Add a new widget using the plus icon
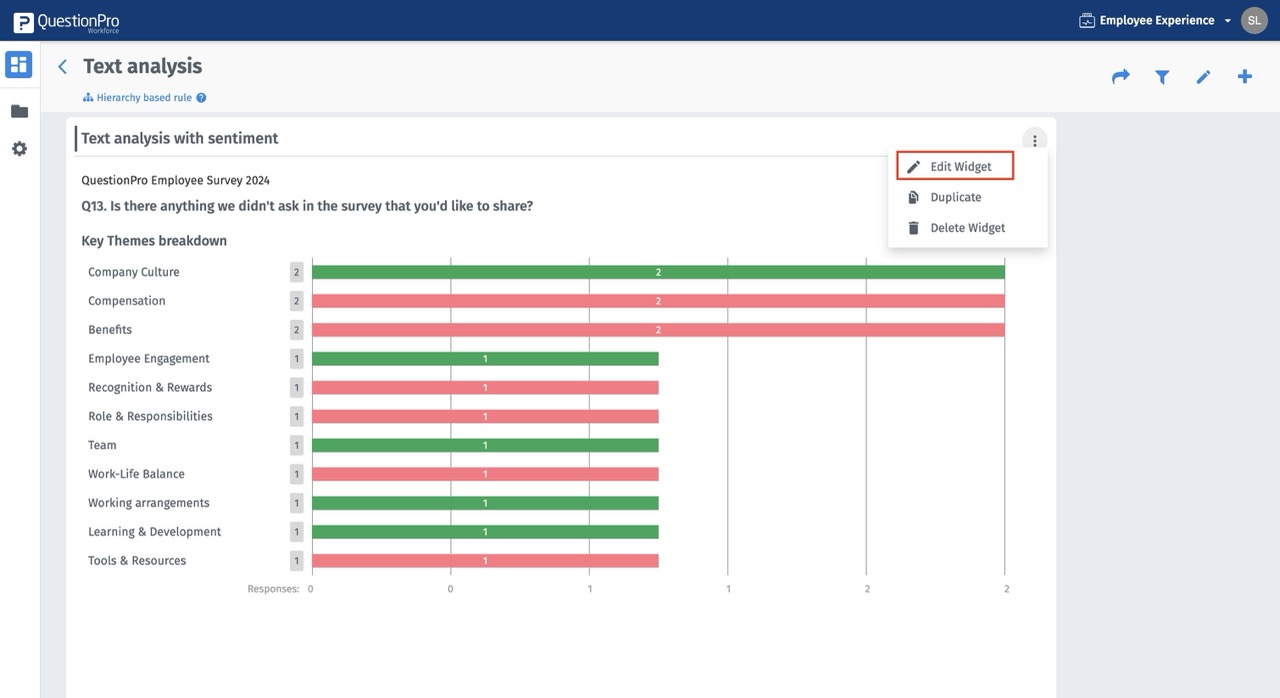Image resolution: width=1280 pixels, height=698 pixels. [x=1245, y=76]
